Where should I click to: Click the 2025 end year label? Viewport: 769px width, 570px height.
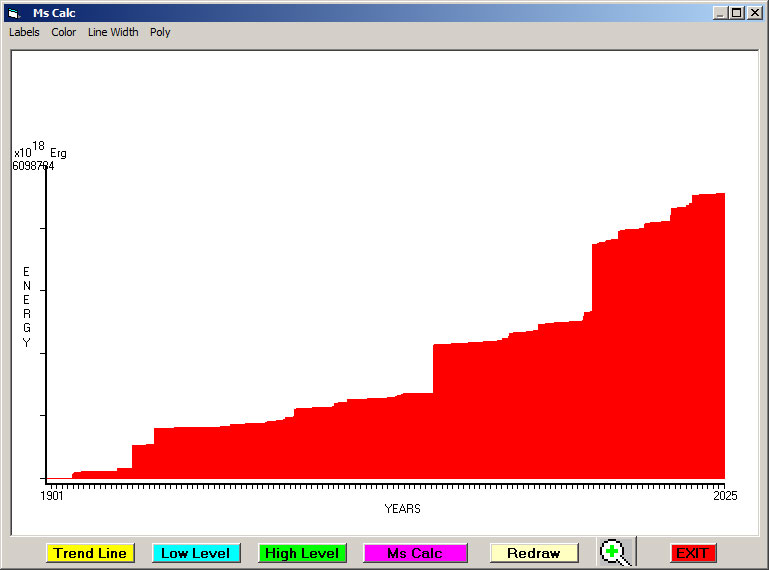724,495
